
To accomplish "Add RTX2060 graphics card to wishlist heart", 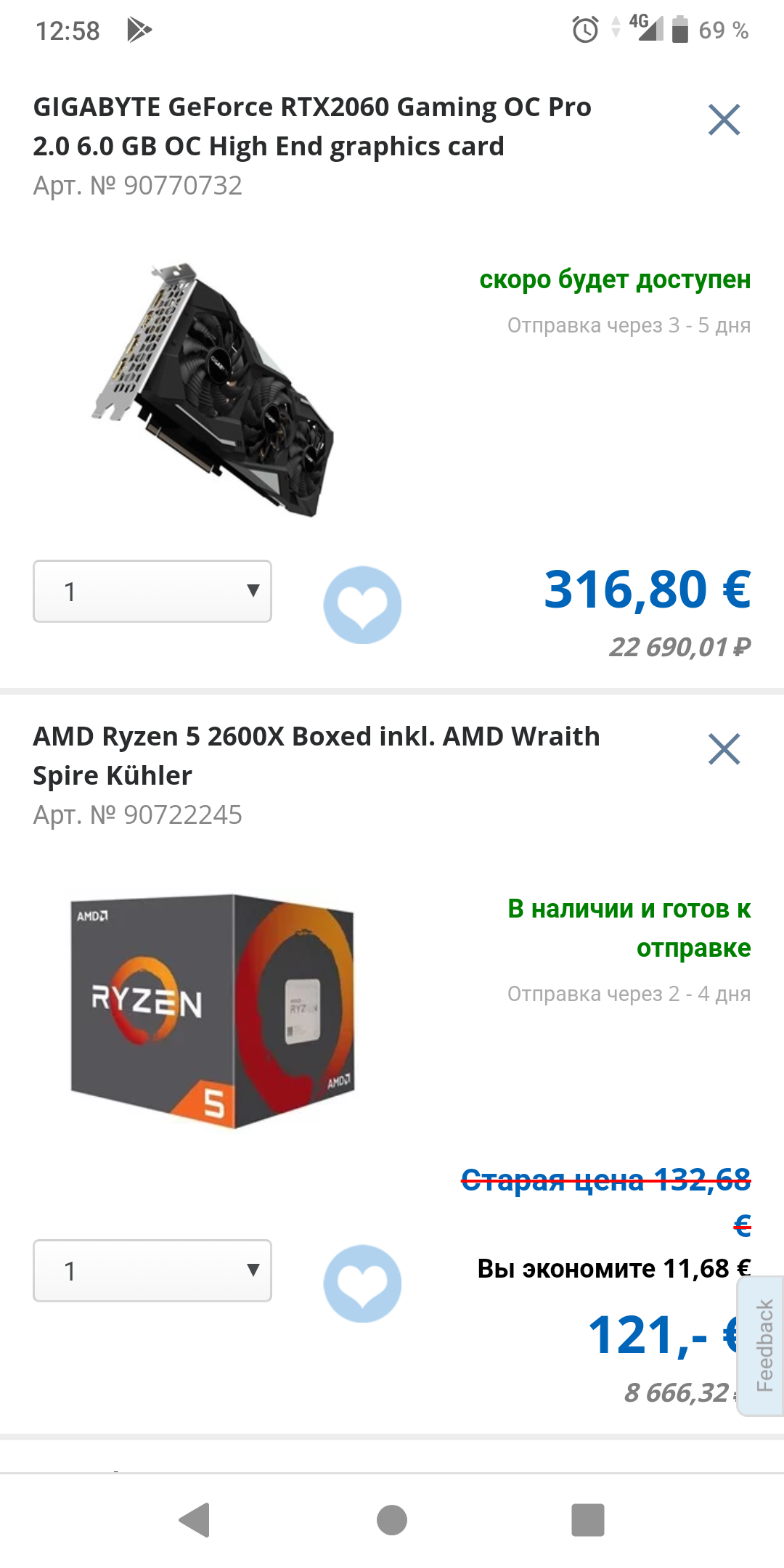I will (362, 605).
